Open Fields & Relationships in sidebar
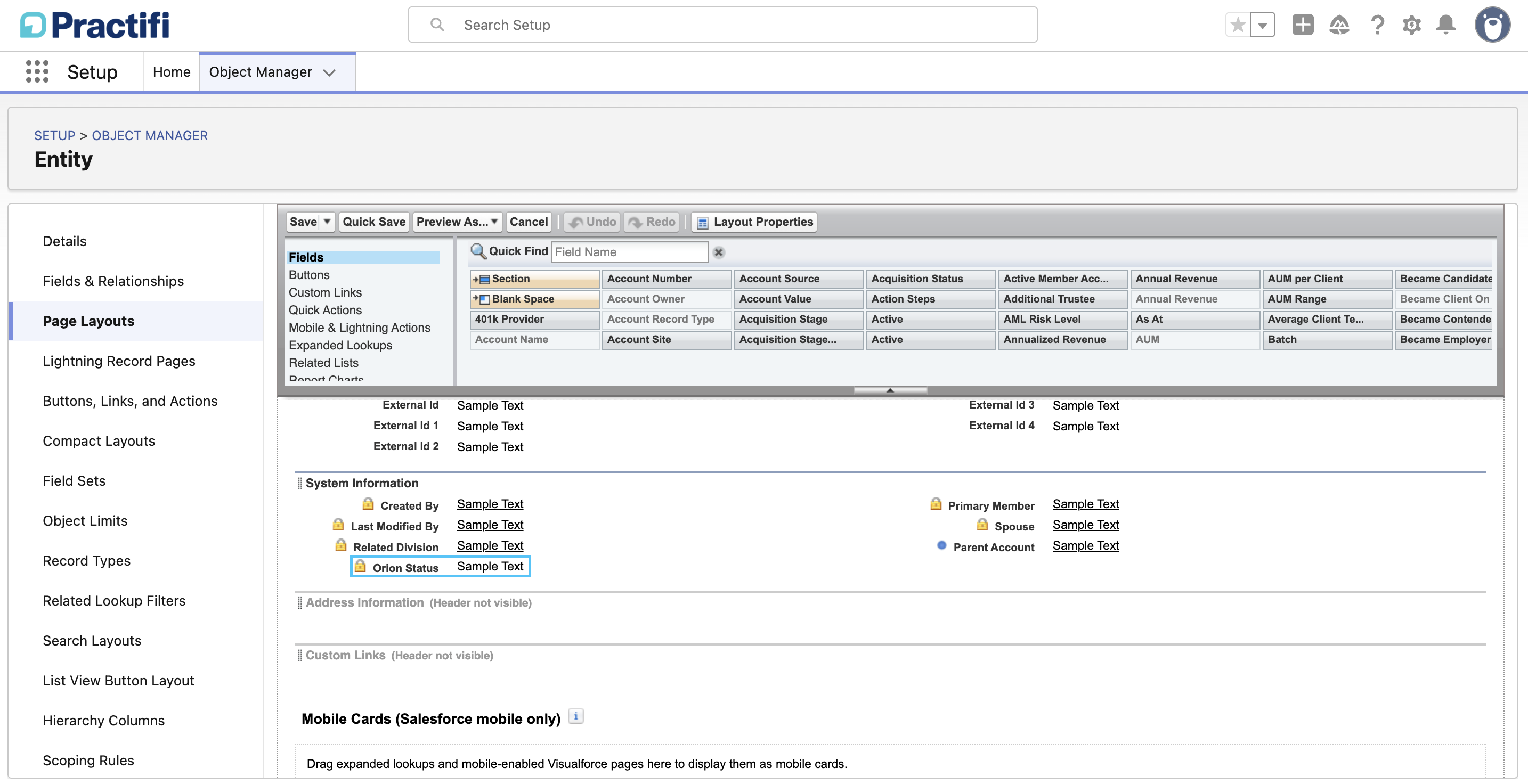This screenshot has height=784, width=1528. (113, 281)
